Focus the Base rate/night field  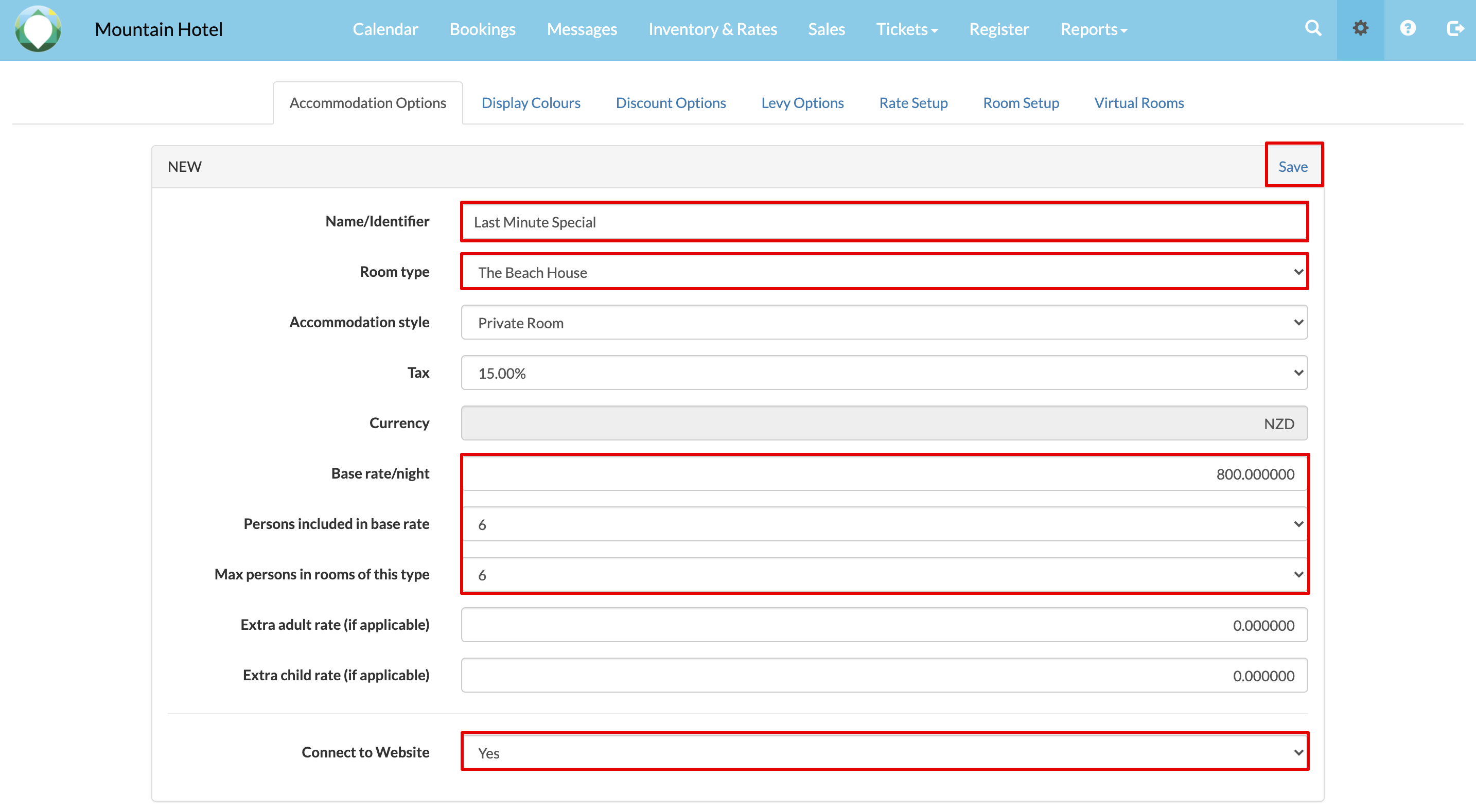point(884,474)
